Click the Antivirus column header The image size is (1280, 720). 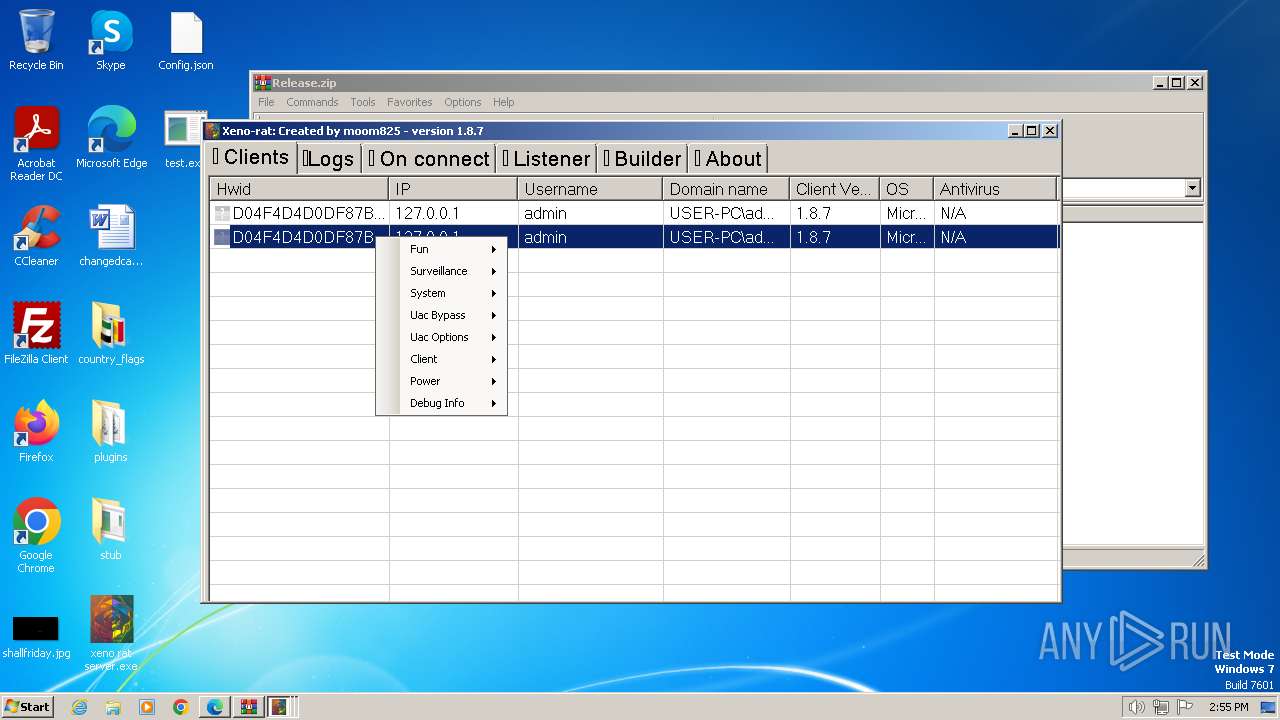click(995, 189)
